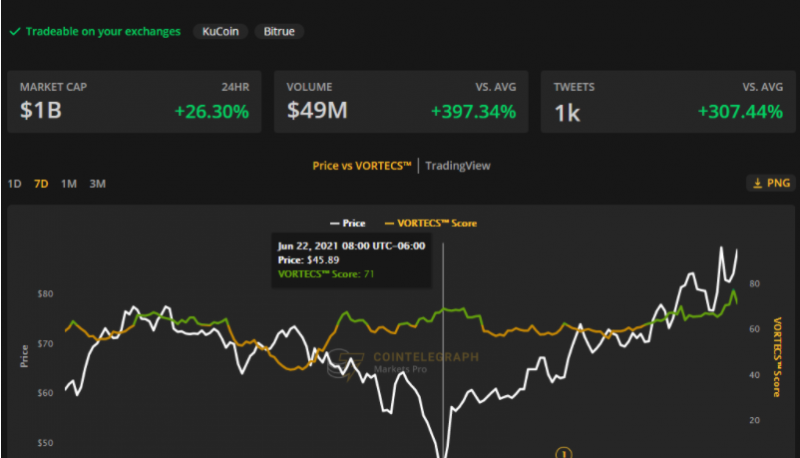Viewport: 800px width, 458px height.
Task: Toggle the VORTECS Score legend series
Action: [430, 223]
